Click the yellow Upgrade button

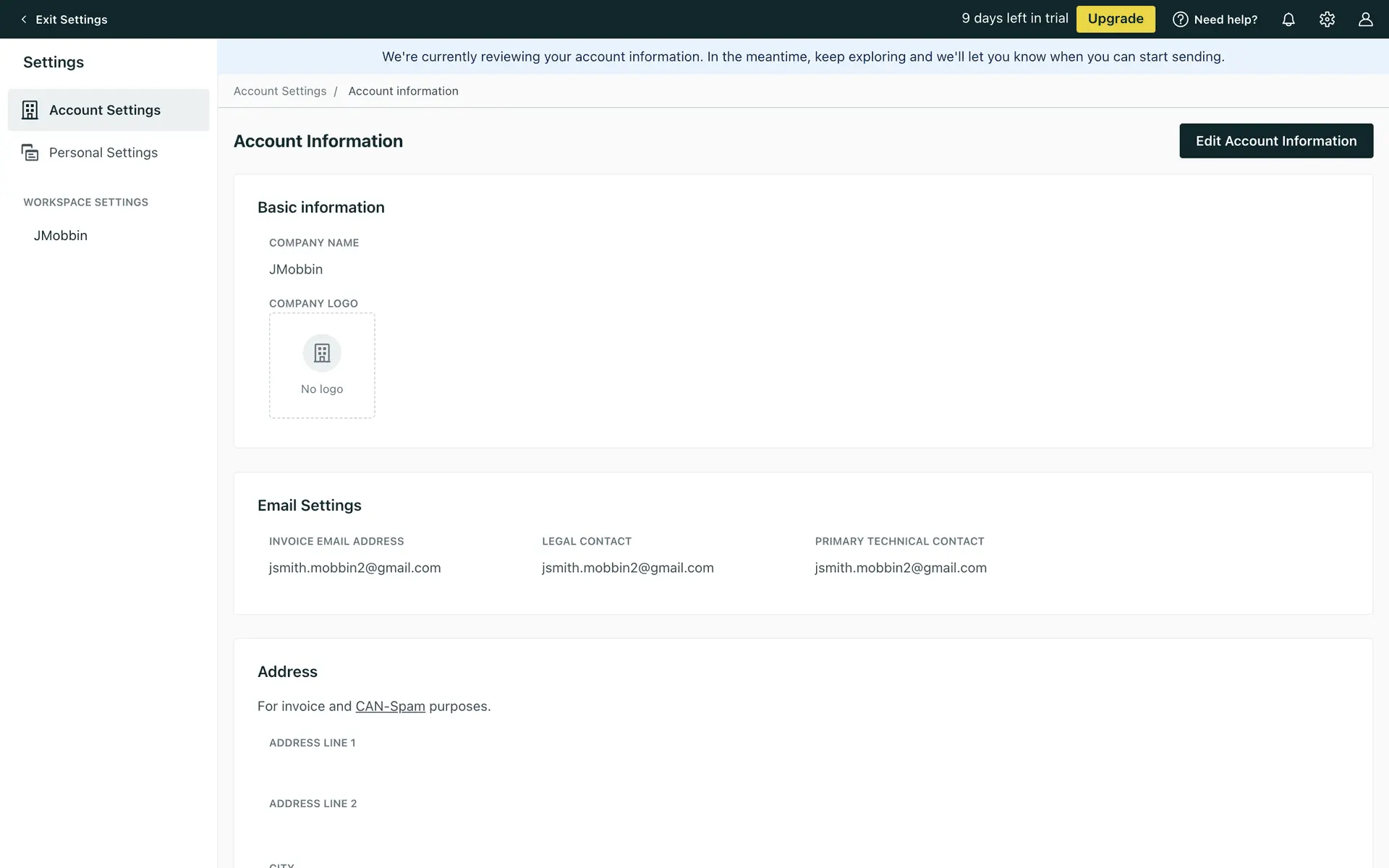pyautogui.click(x=1115, y=19)
